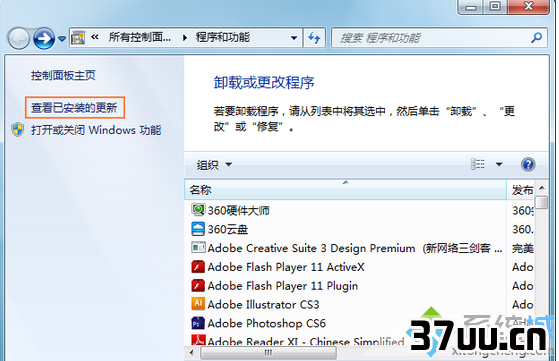The width and height of the screenshot is (559, 361).
Task: Minimize the Programs and Features window
Action: tap(471, 7)
